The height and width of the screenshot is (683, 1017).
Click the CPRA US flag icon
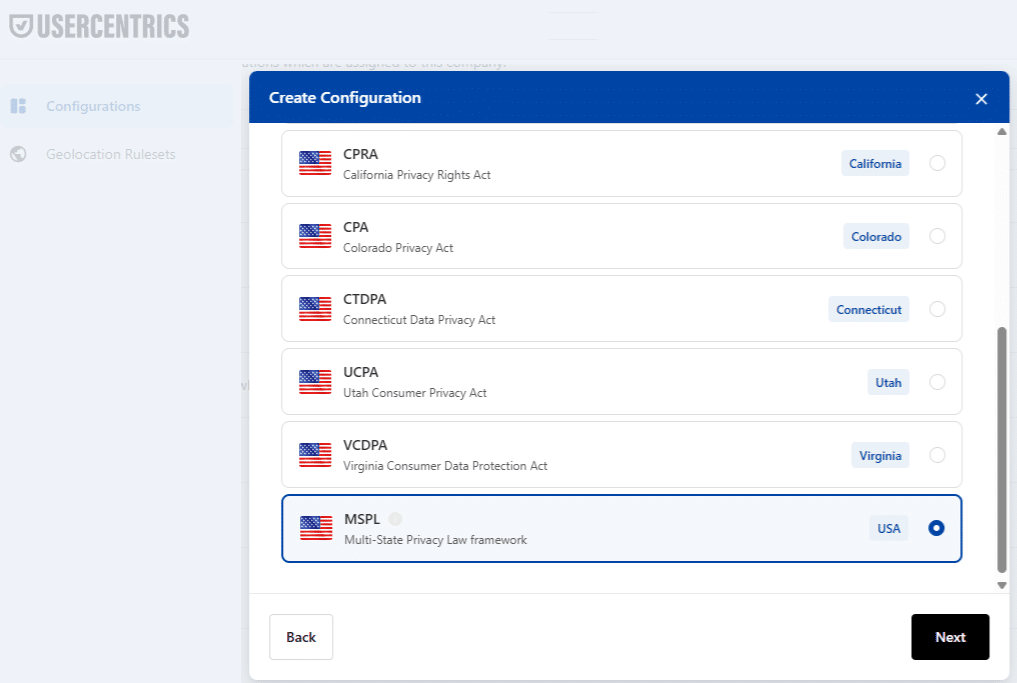click(315, 163)
